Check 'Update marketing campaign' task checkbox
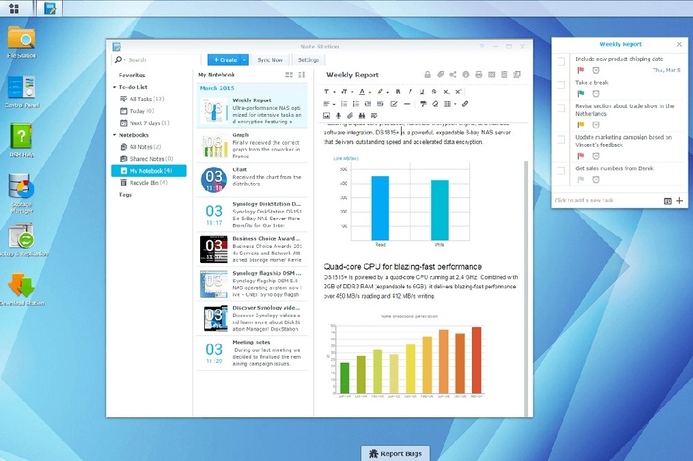Viewport: 693px width, 461px height. tap(561, 140)
